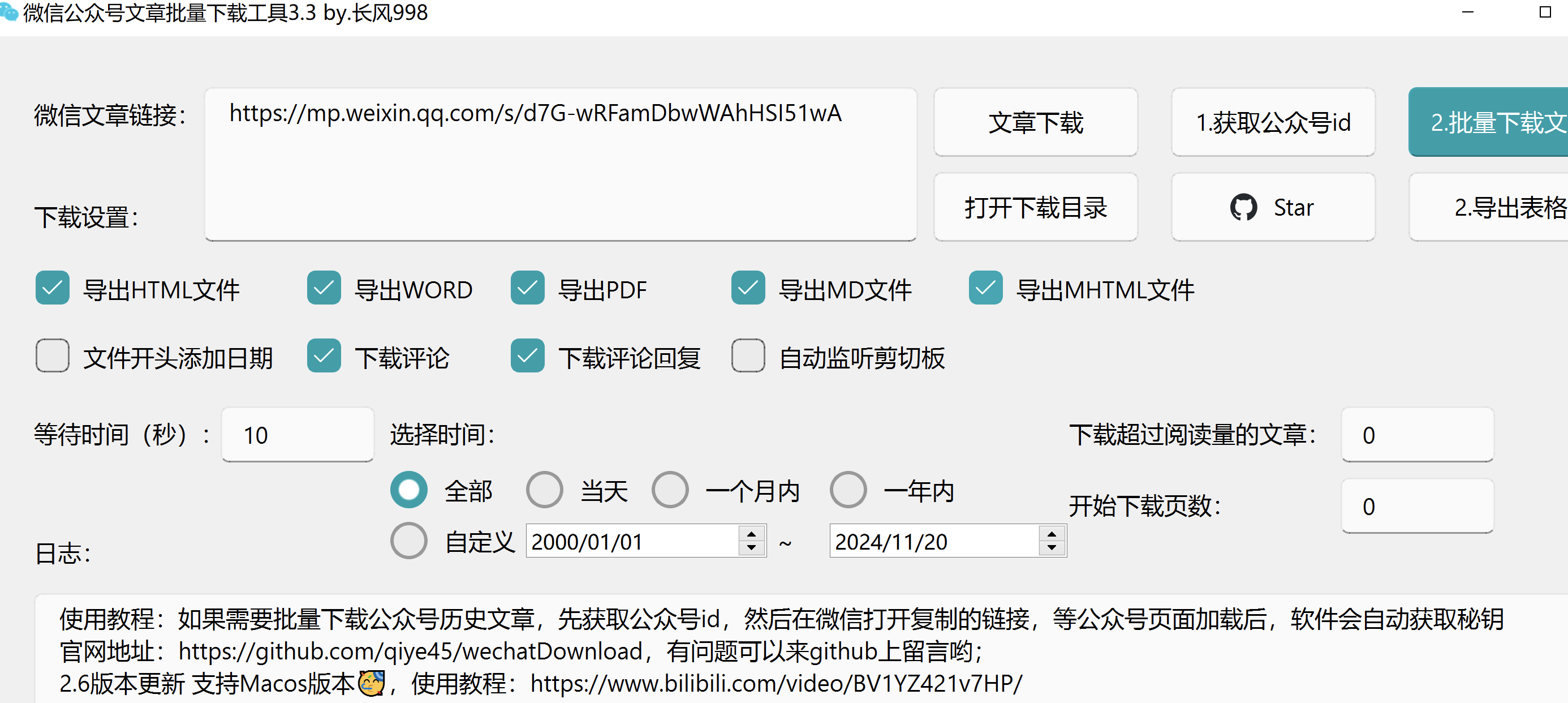This screenshot has width=1568, height=703.
Task: Focus the 等待时间（秒） field showing 10
Action: [298, 435]
